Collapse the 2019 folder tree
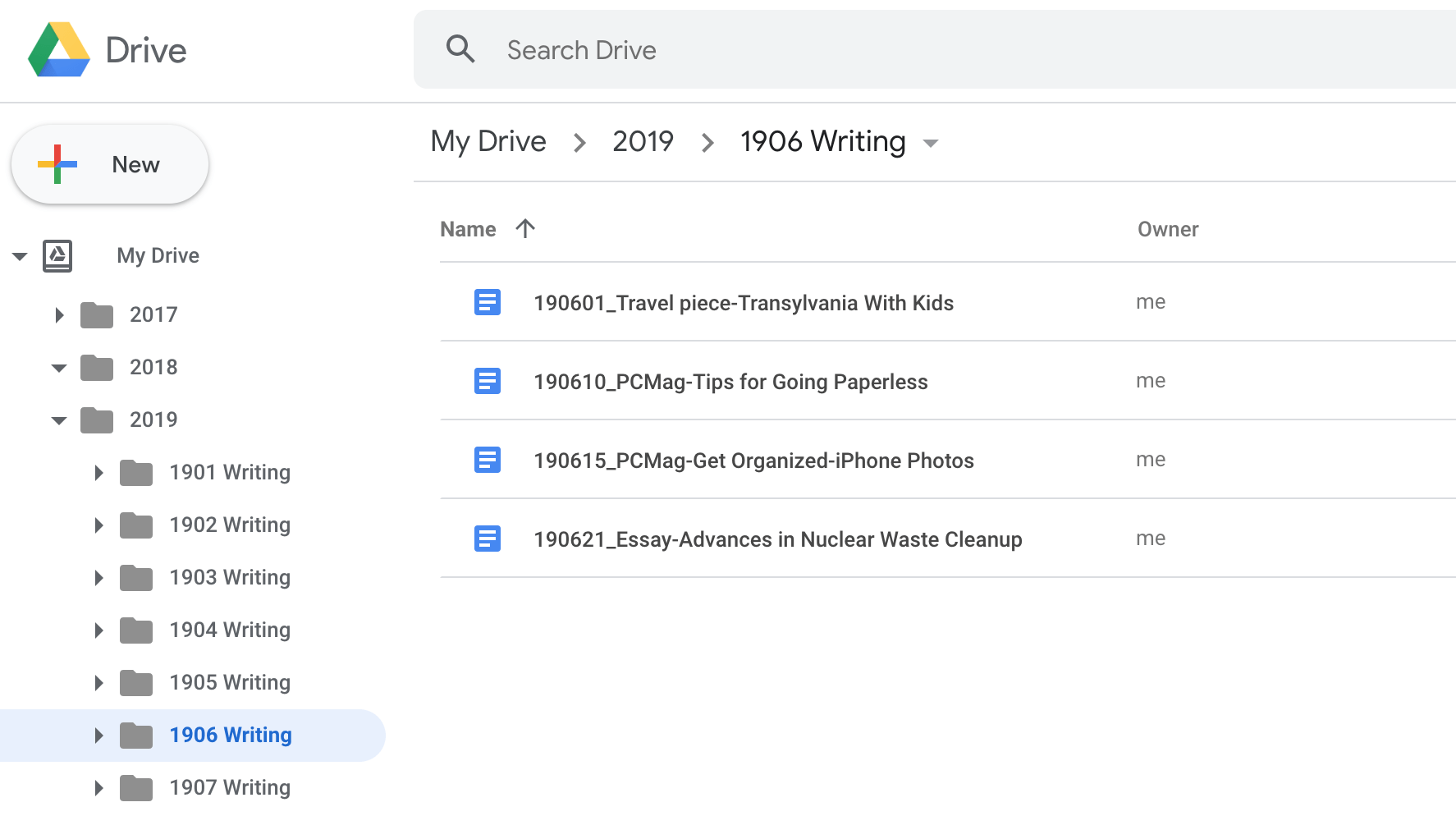This screenshot has width=1456, height=816. click(59, 420)
